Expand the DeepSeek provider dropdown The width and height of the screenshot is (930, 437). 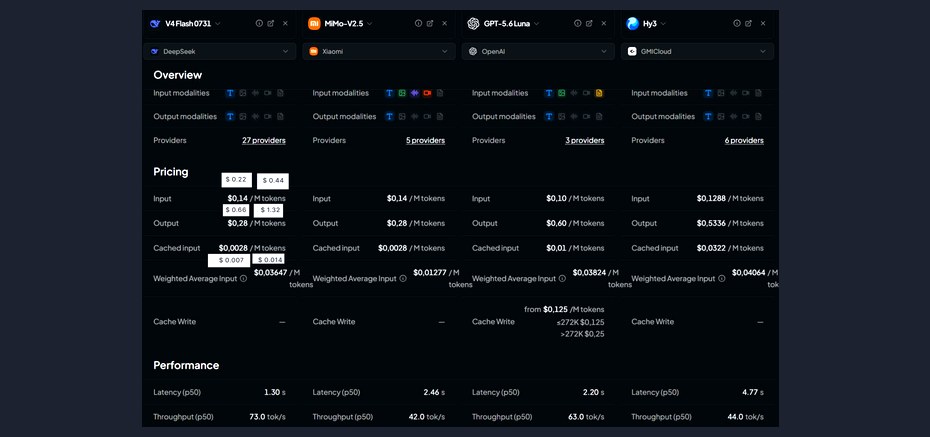coord(219,52)
